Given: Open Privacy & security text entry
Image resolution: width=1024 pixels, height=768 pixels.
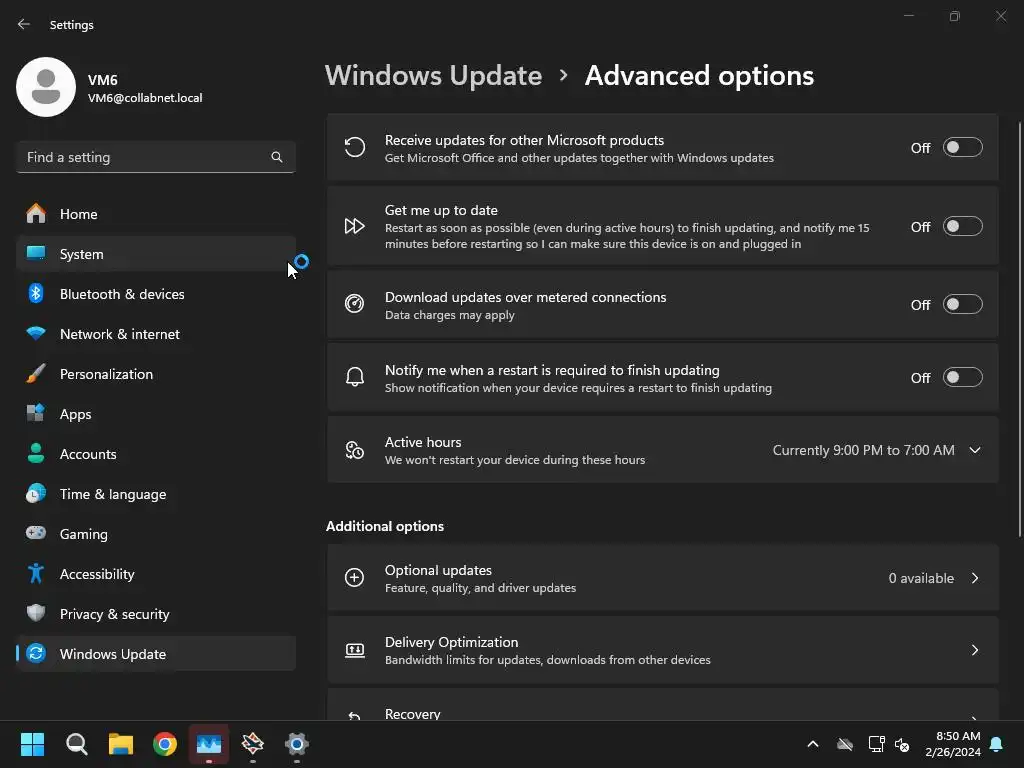Looking at the screenshot, I should pos(114,614).
